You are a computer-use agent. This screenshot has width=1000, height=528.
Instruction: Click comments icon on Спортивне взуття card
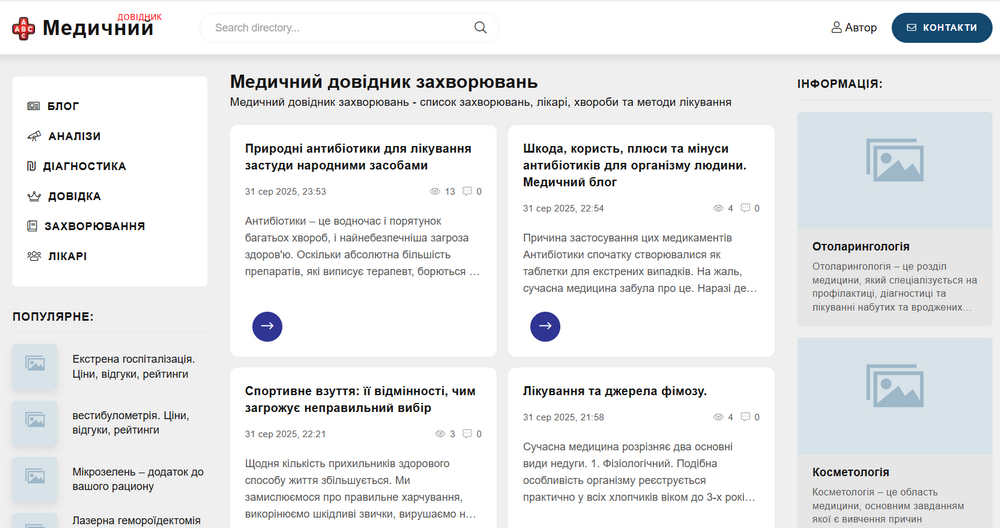[467, 434]
